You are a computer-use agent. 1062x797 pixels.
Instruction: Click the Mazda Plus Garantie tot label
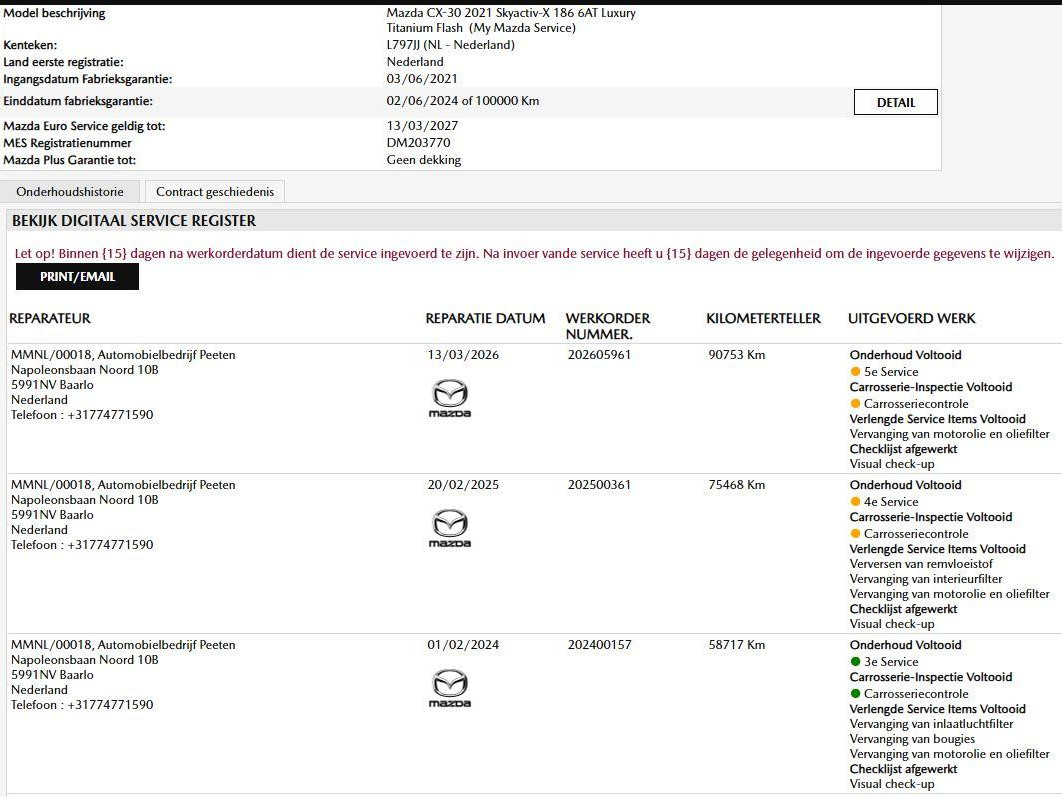pyautogui.click(x=70, y=160)
